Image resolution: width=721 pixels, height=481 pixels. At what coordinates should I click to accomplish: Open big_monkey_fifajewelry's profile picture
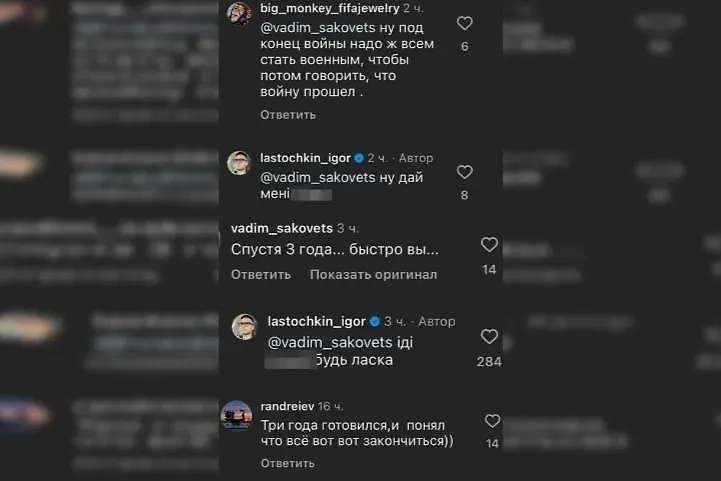click(239, 14)
